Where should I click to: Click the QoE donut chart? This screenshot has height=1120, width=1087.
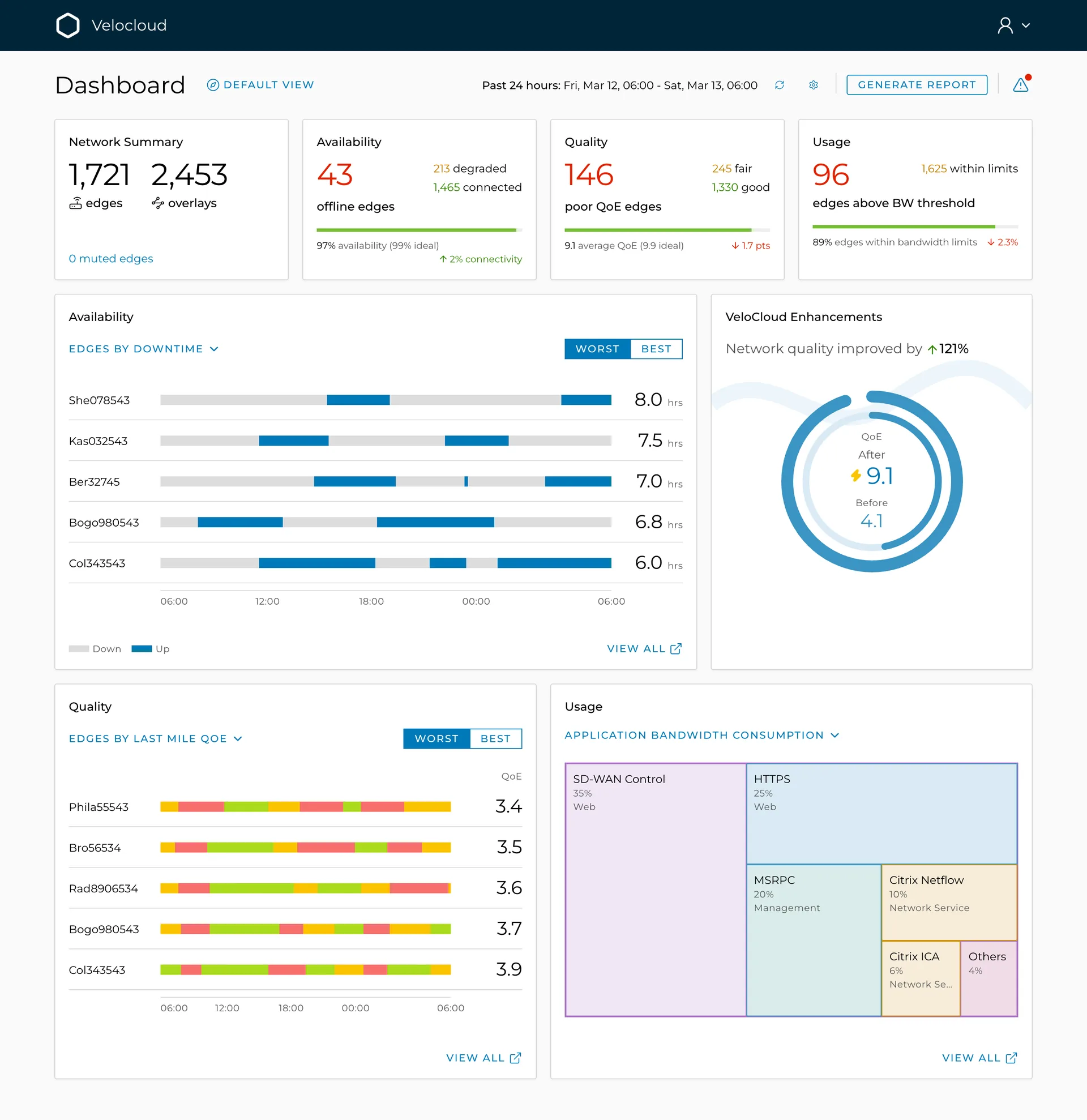(872, 481)
